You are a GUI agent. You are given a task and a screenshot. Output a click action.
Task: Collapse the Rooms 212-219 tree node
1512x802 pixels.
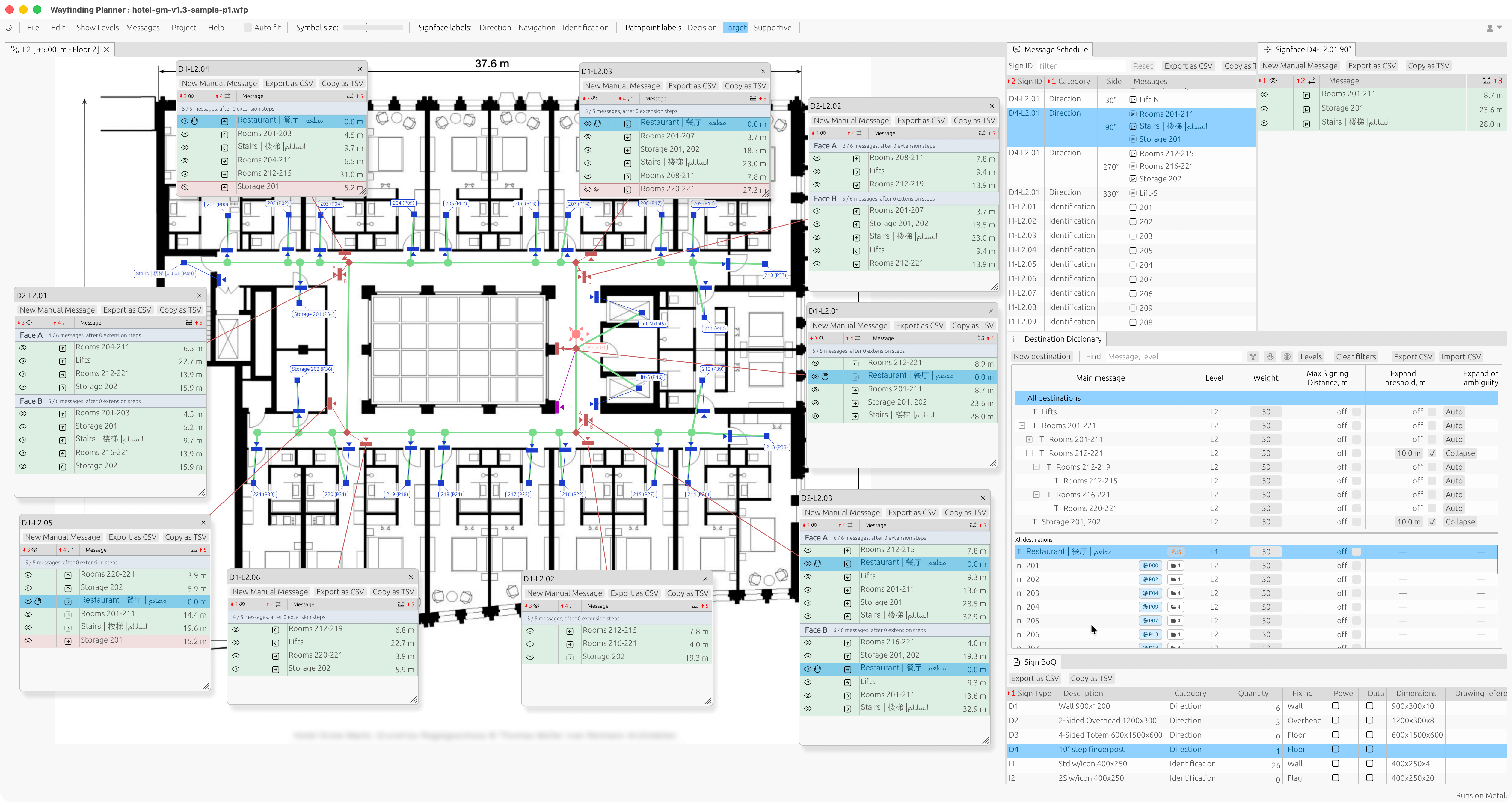click(x=1036, y=467)
